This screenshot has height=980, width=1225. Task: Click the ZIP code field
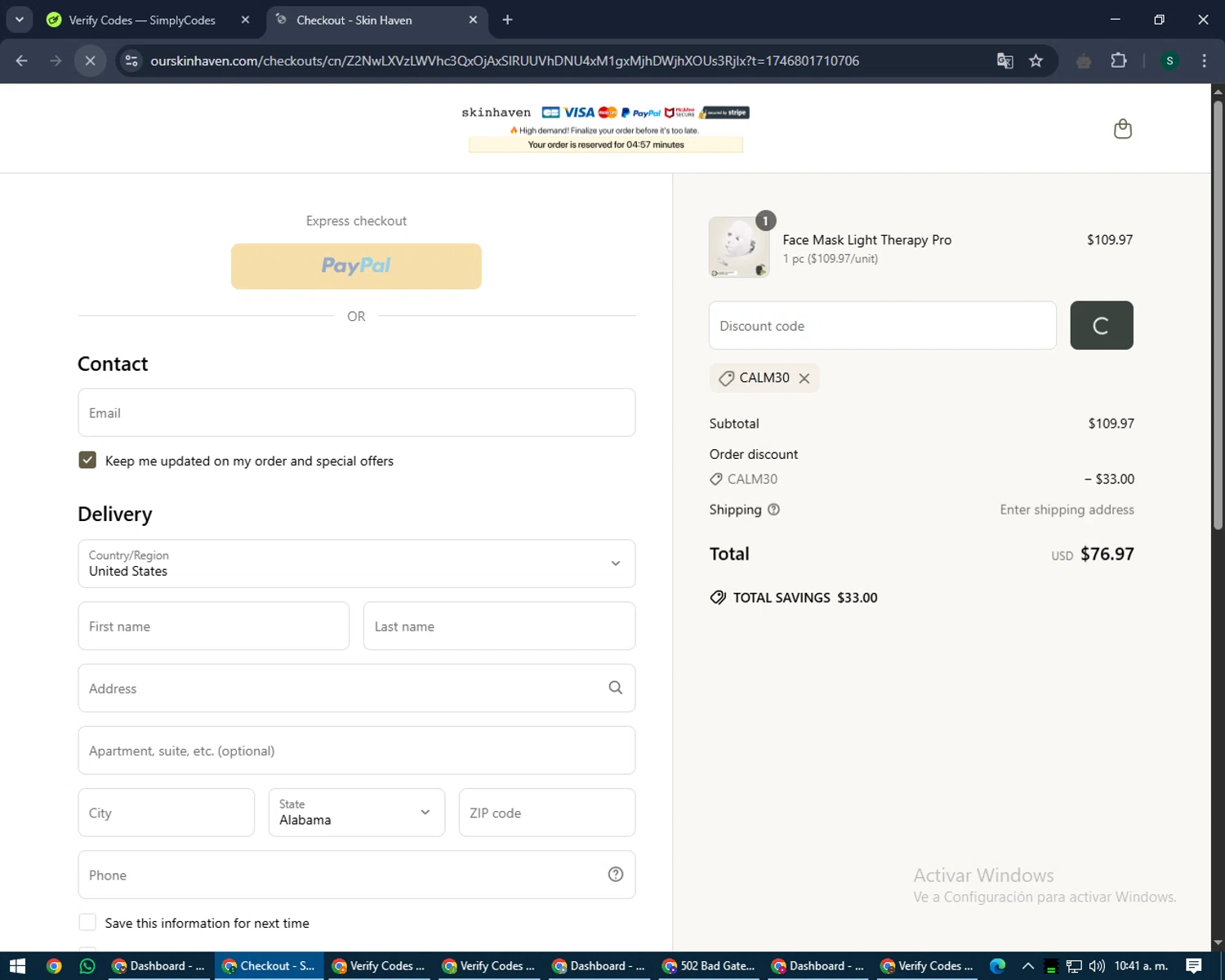(x=546, y=813)
